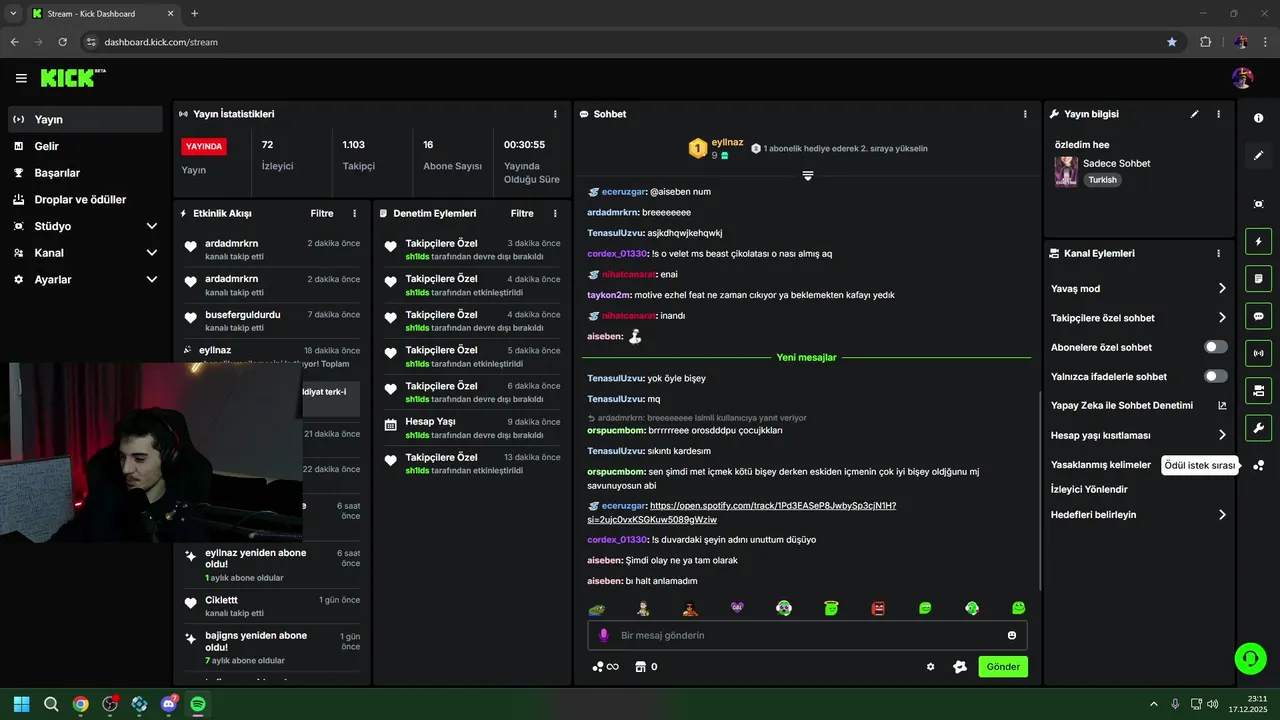Screen dimensions: 1280x720
Task: Edit stream info with pencil icon in Yayın bilgisi
Action: [x=1194, y=114]
